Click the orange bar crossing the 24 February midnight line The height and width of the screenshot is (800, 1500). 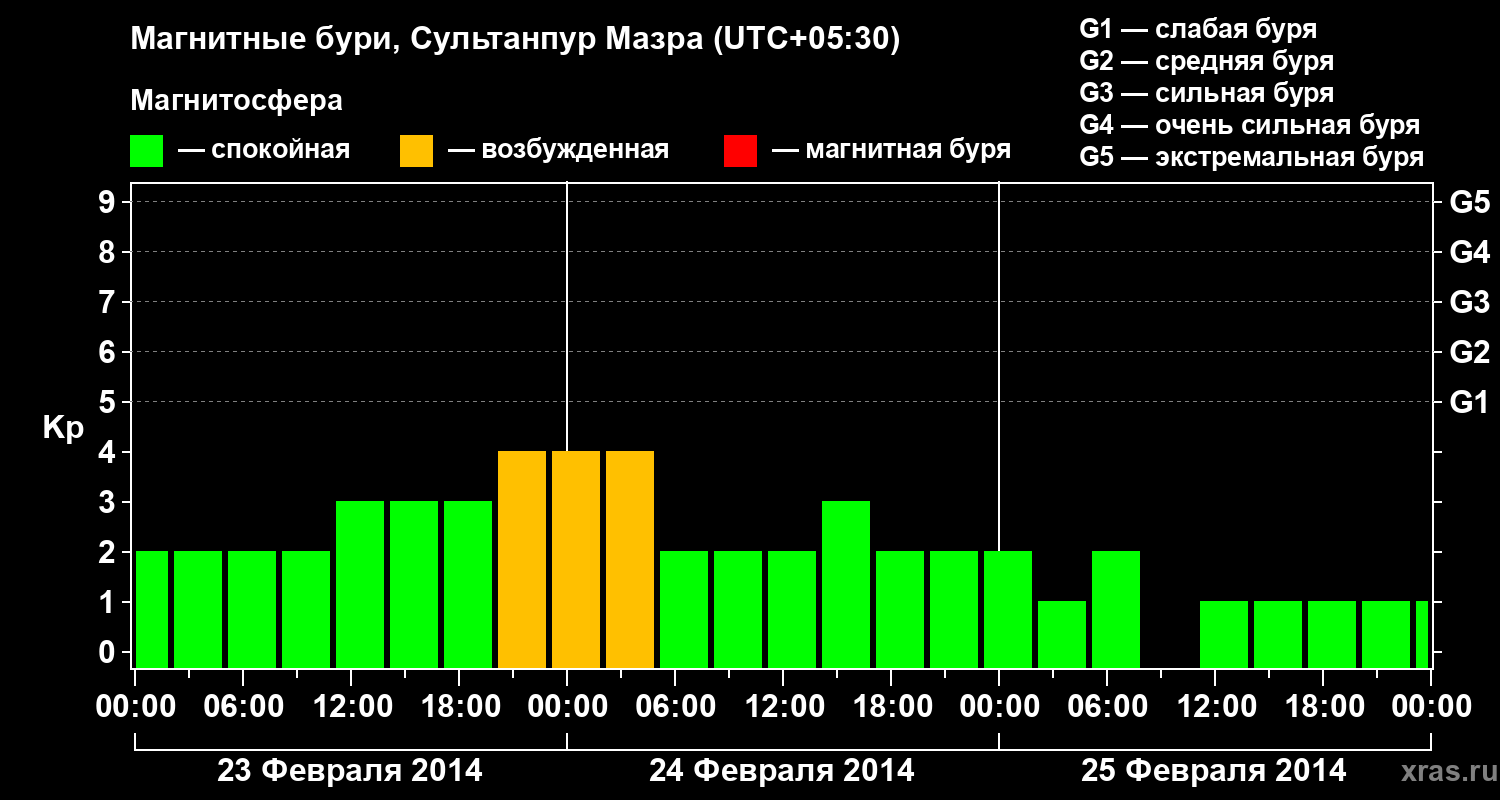pos(576,559)
